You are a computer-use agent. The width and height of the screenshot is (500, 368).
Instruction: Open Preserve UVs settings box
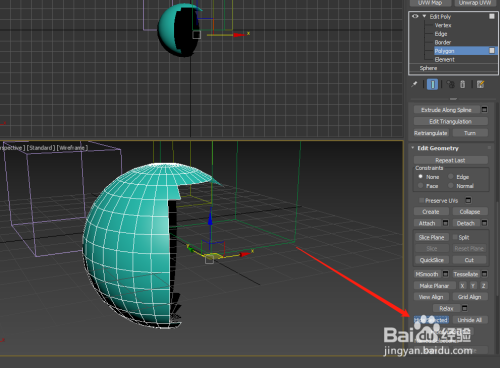468,200
